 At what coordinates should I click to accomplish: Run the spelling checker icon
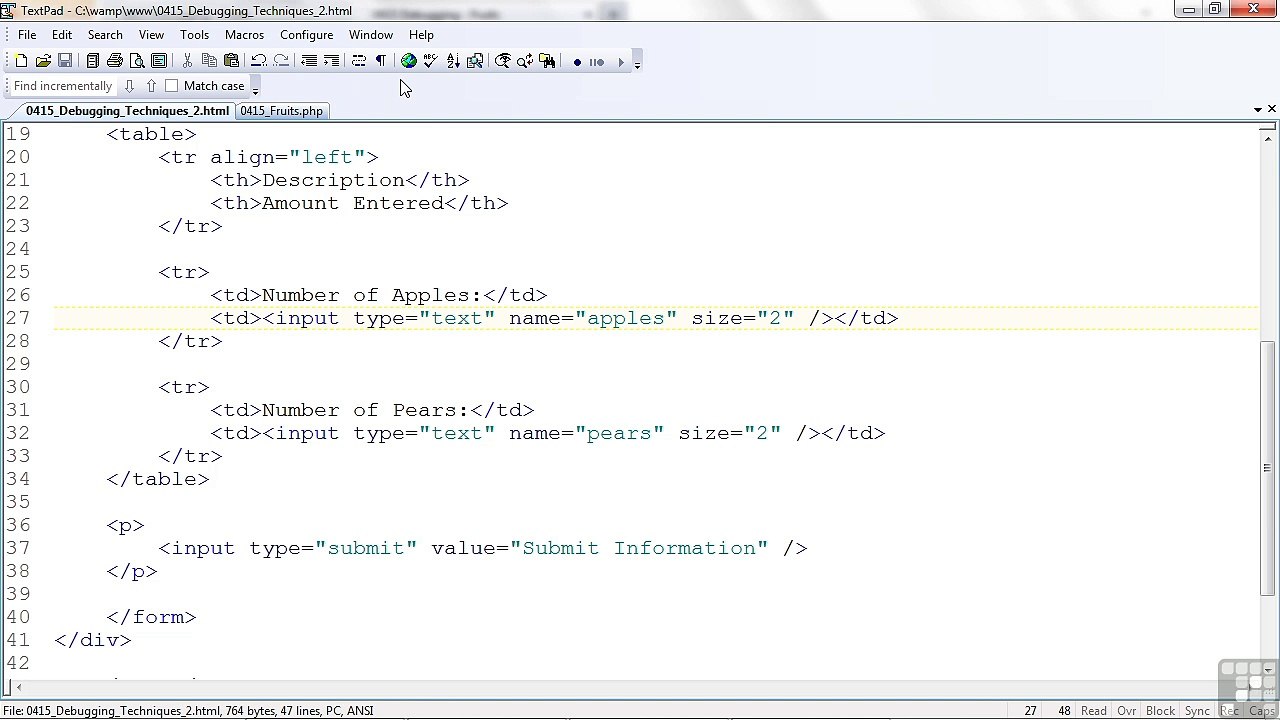click(x=431, y=62)
